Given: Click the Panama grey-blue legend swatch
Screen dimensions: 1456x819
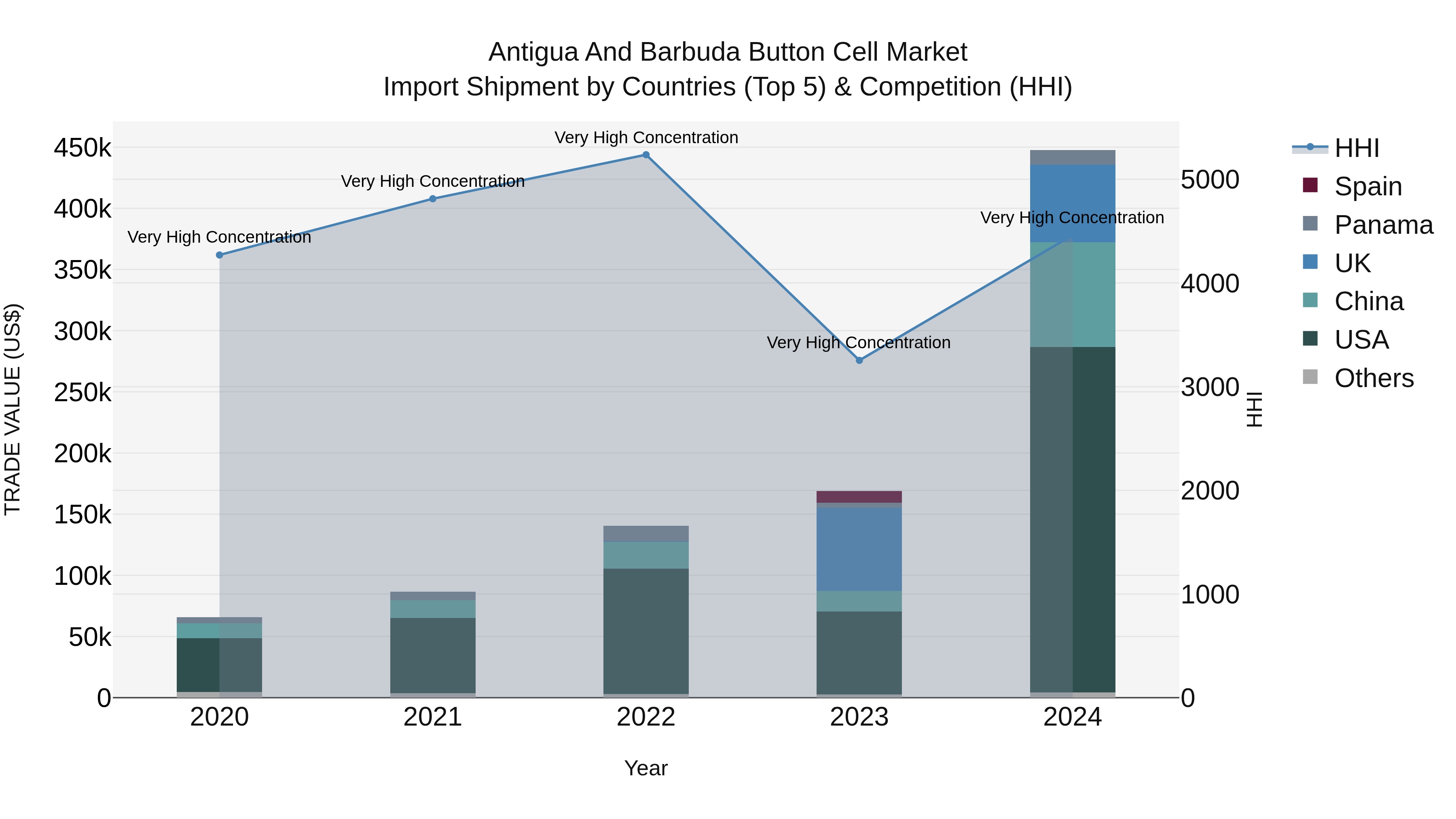Looking at the screenshot, I should point(1310,223).
